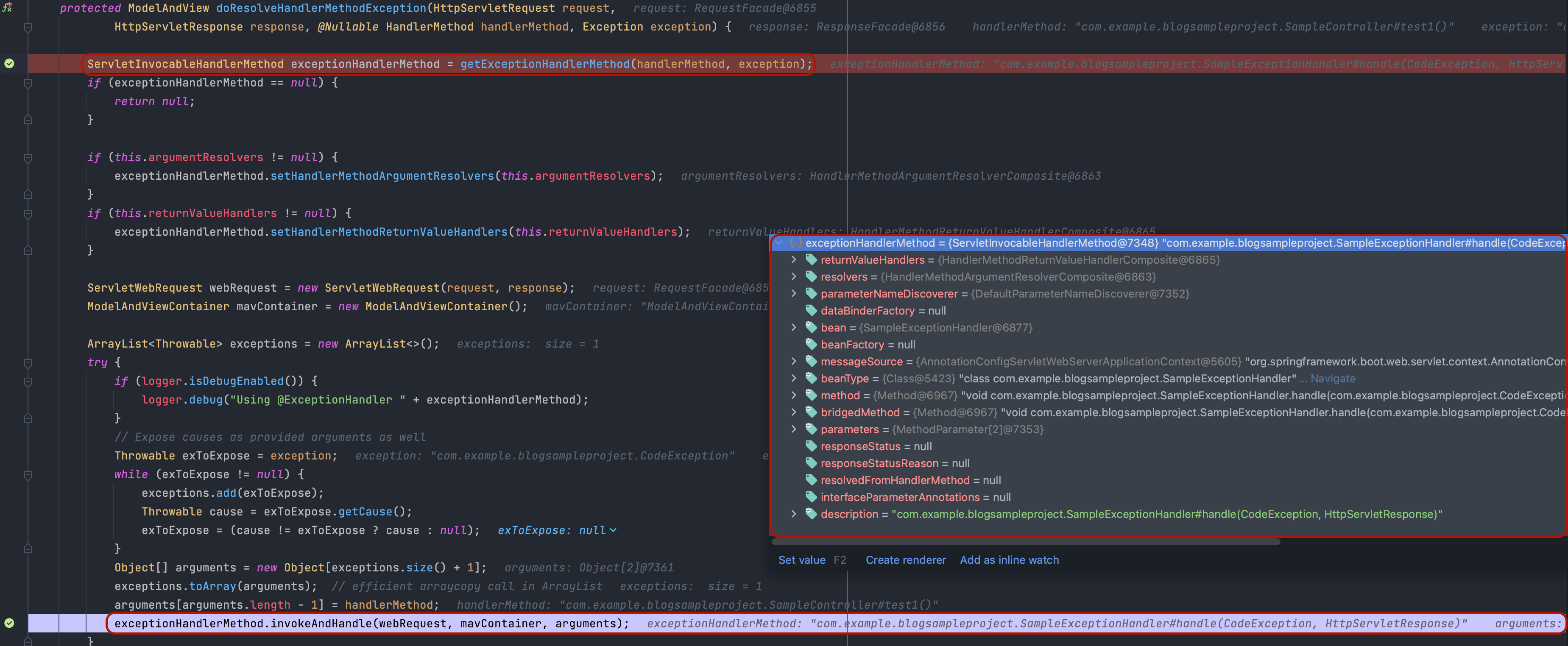Click the field tag icon beside beanFactory
Screen dimensions: 1568x646
coord(811,345)
